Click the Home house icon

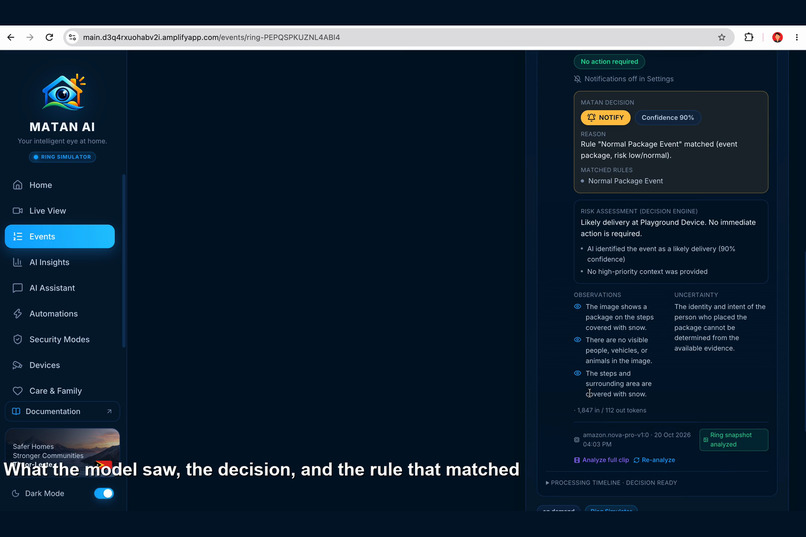(x=17, y=185)
